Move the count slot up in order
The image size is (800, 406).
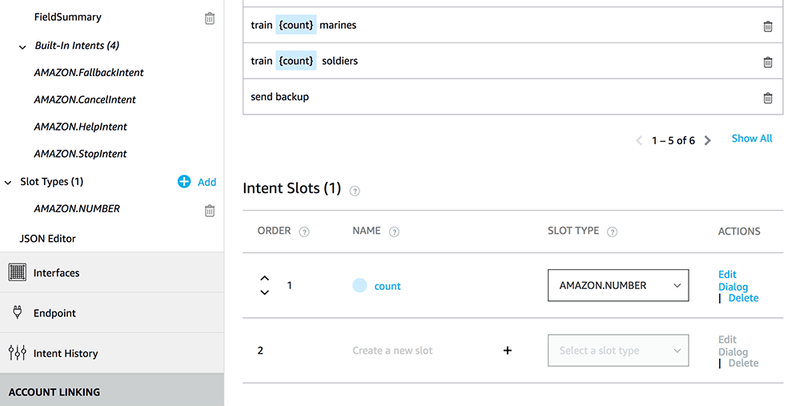pyautogui.click(x=264, y=279)
